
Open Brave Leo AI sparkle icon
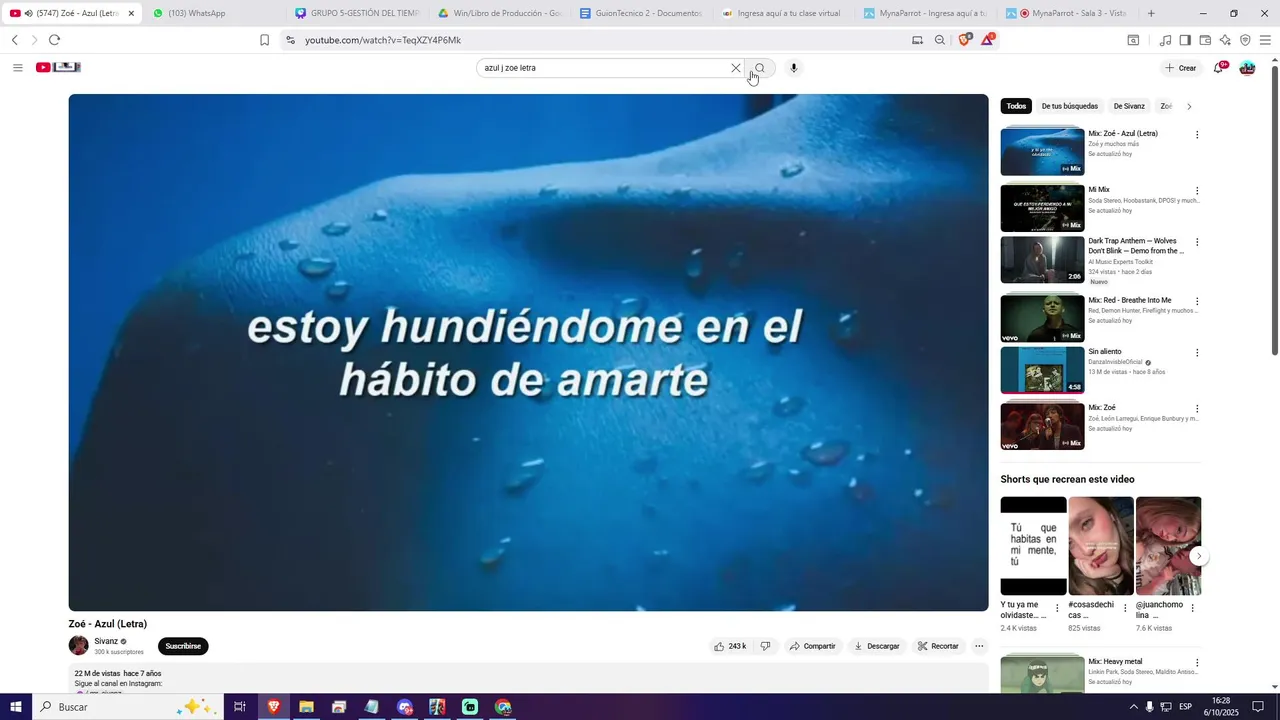click(x=1225, y=40)
